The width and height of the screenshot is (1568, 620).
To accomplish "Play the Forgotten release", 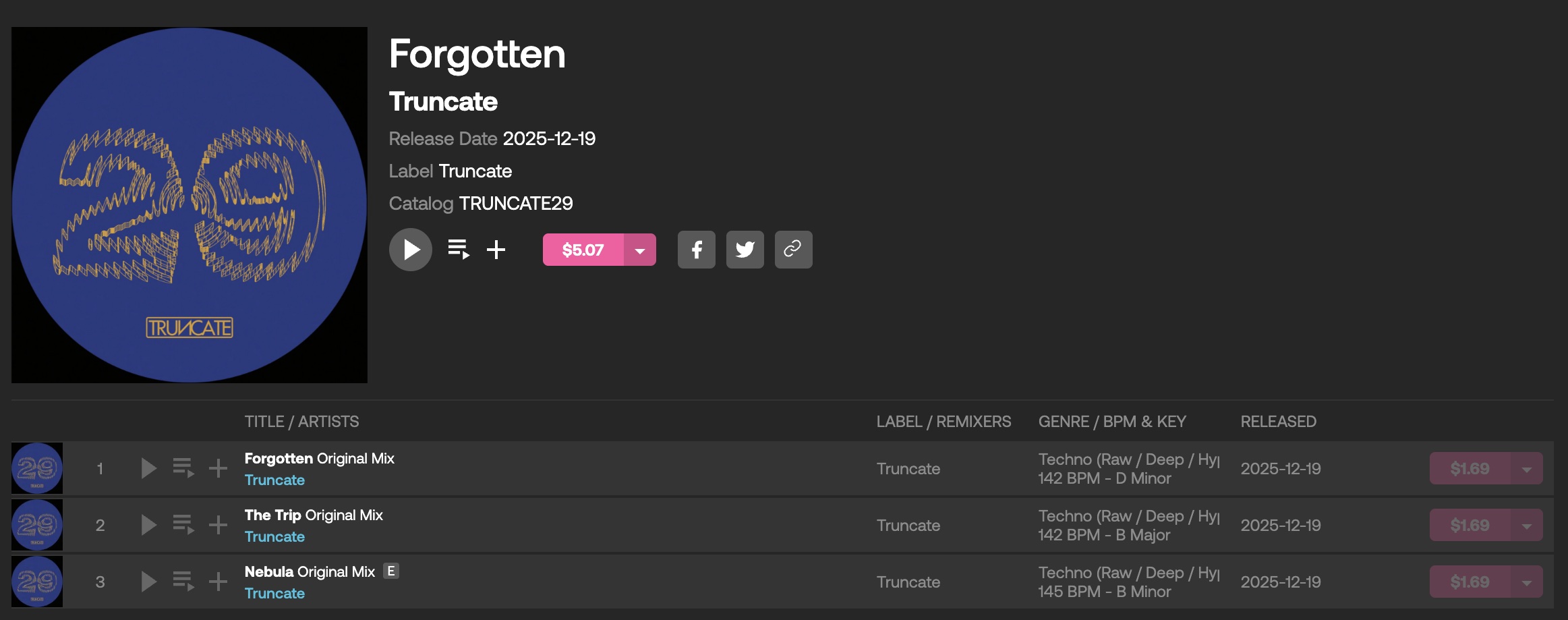I will pyautogui.click(x=410, y=250).
